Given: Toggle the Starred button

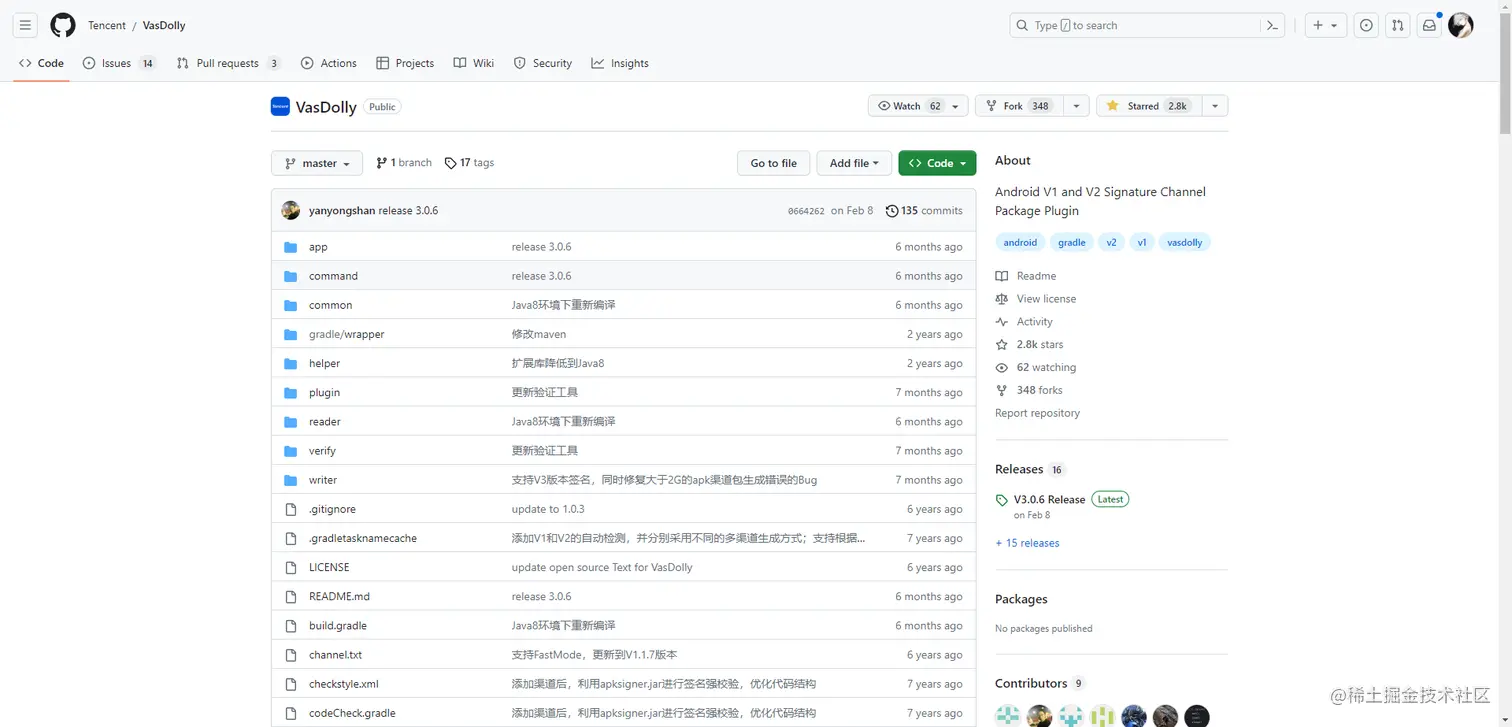Looking at the screenshot, I should tap(1148, 106).
